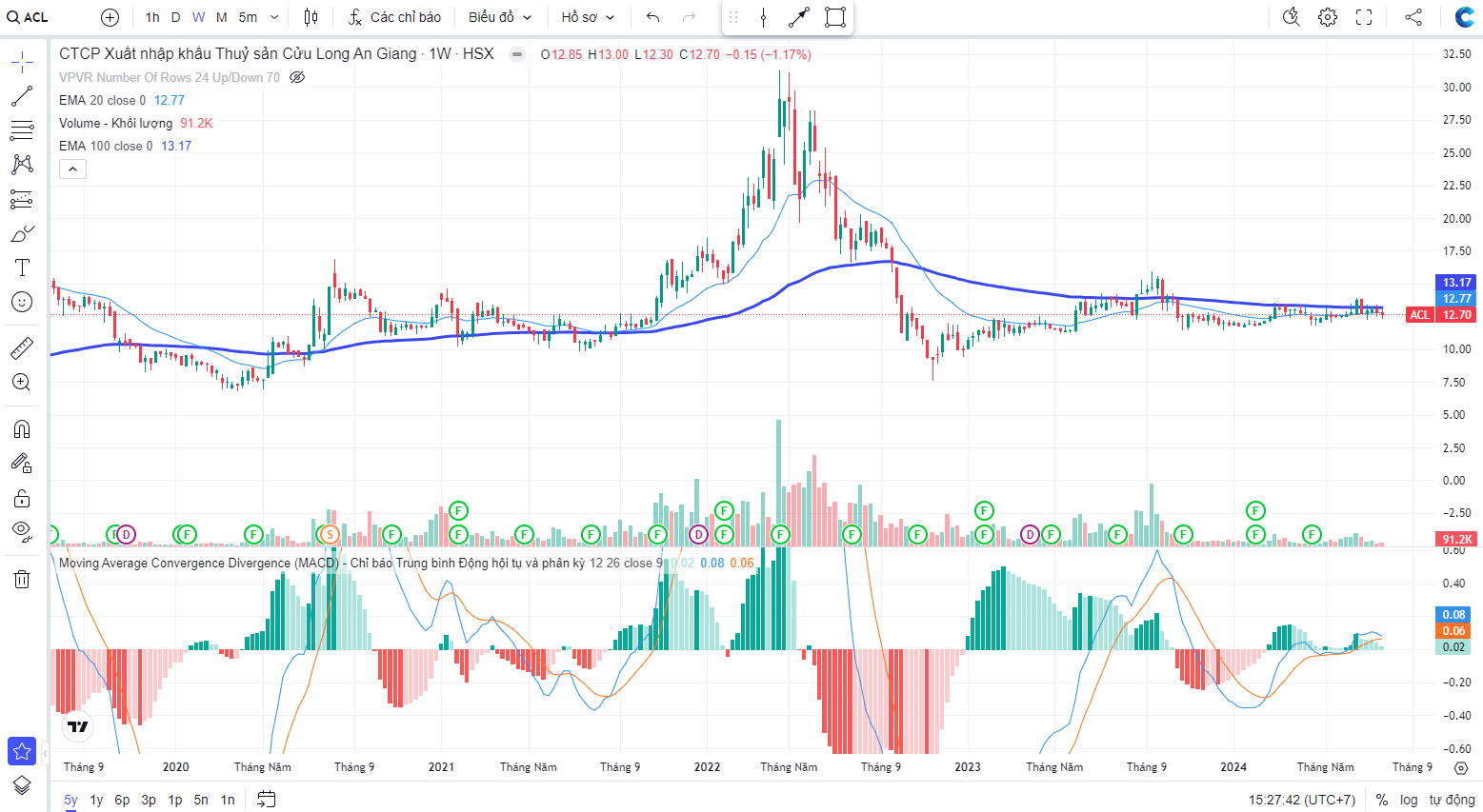The width and height of the screenshot is (1483, 812).
Task: Select the brush drawing tool
Action: click(x=22, y=233)
